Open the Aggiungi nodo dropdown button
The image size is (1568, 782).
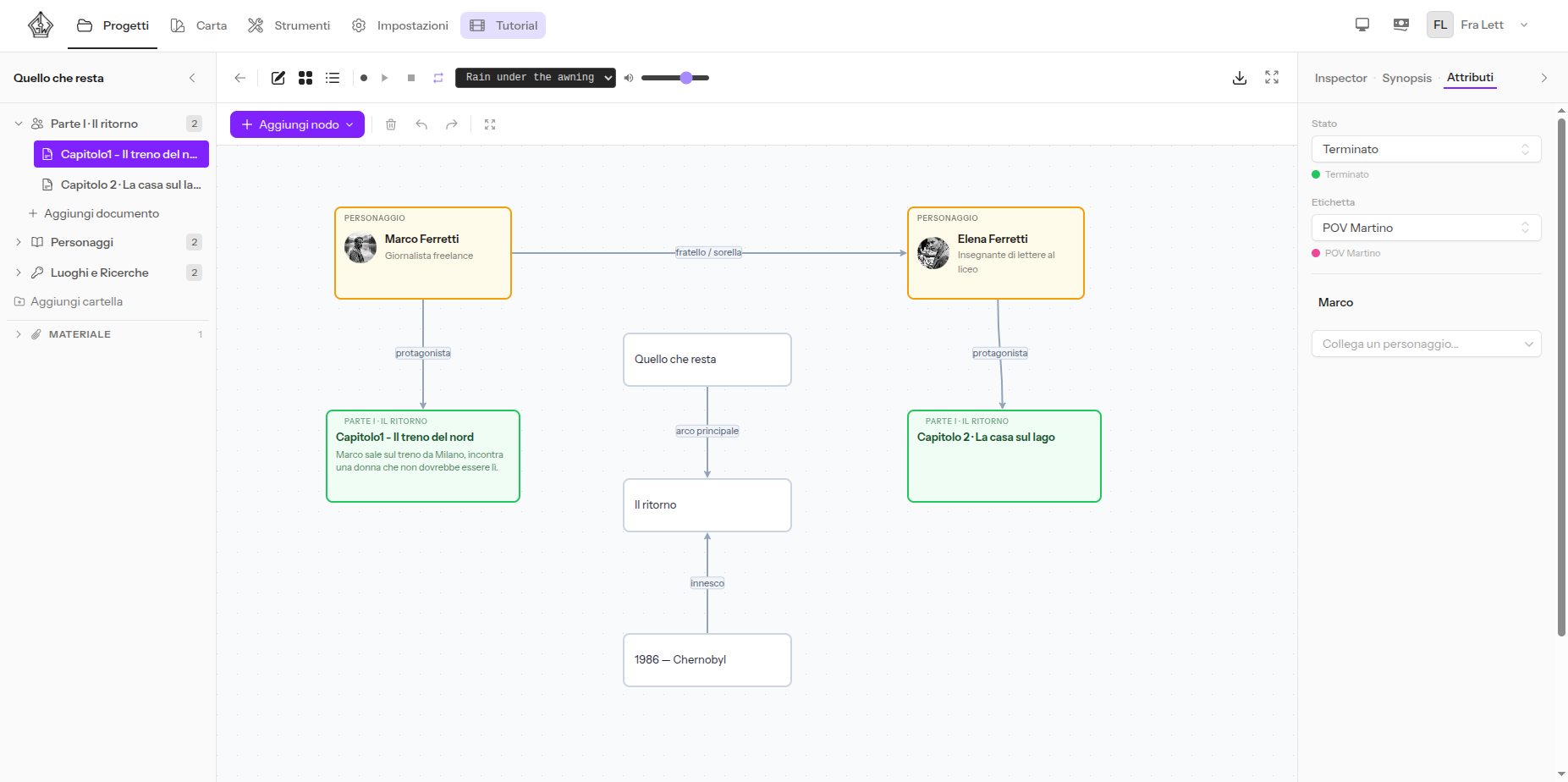pos(297,124)
